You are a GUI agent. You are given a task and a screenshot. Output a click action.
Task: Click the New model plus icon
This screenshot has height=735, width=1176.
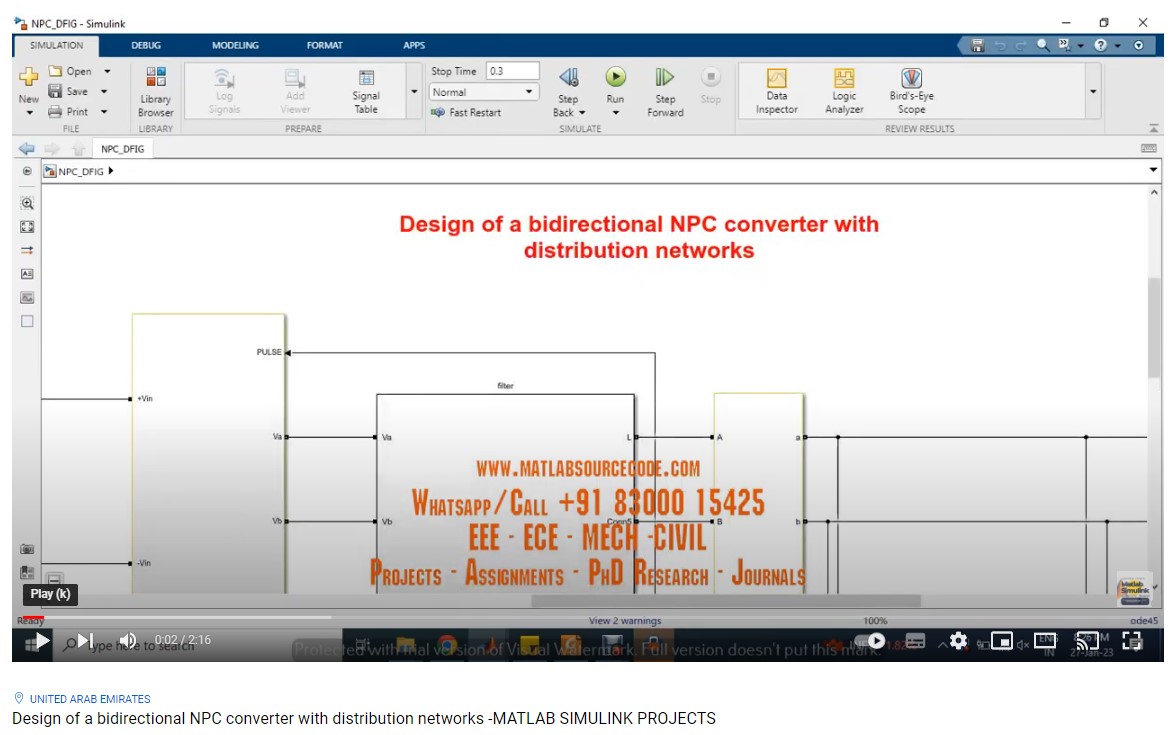tap(28, 76)
